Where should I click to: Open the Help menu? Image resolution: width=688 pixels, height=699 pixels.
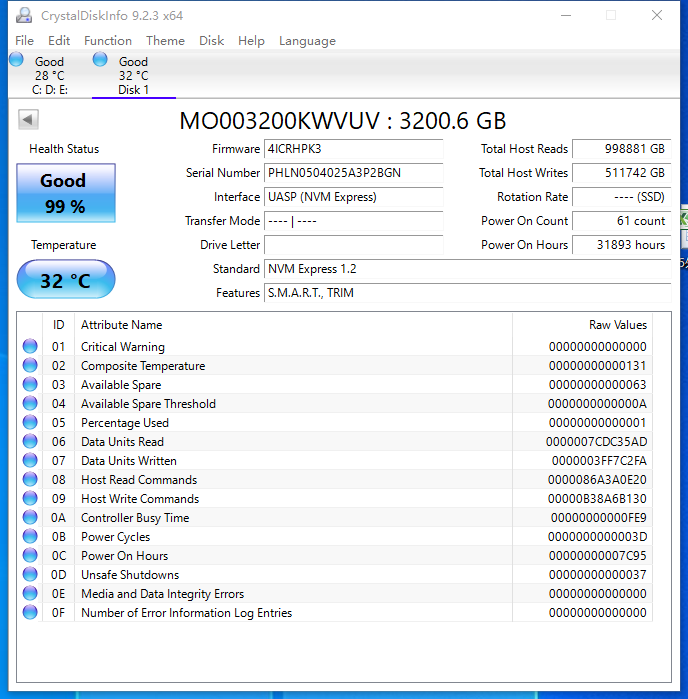(251, 41)
